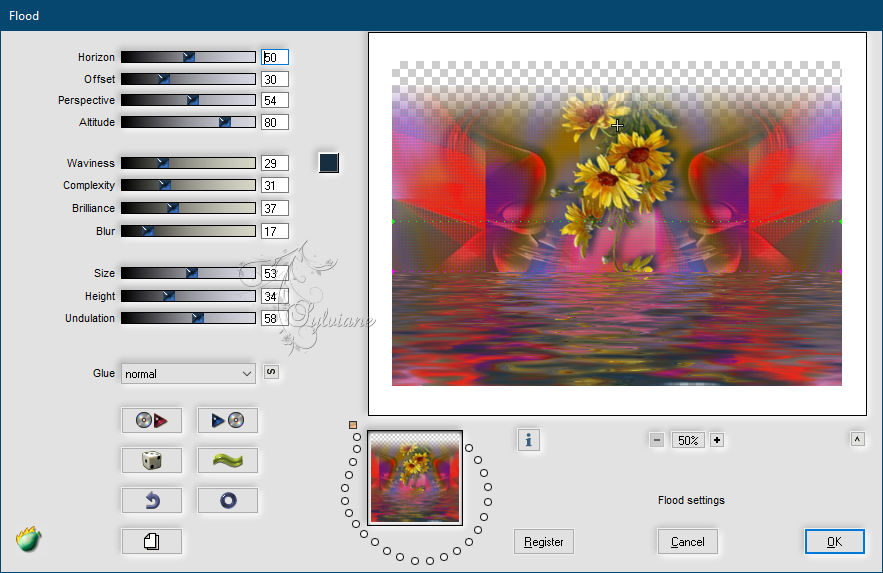The image size is (883, 573).
Task: Click the Undulation slider track
Action: pyautogui.click(x=188, y=318)
